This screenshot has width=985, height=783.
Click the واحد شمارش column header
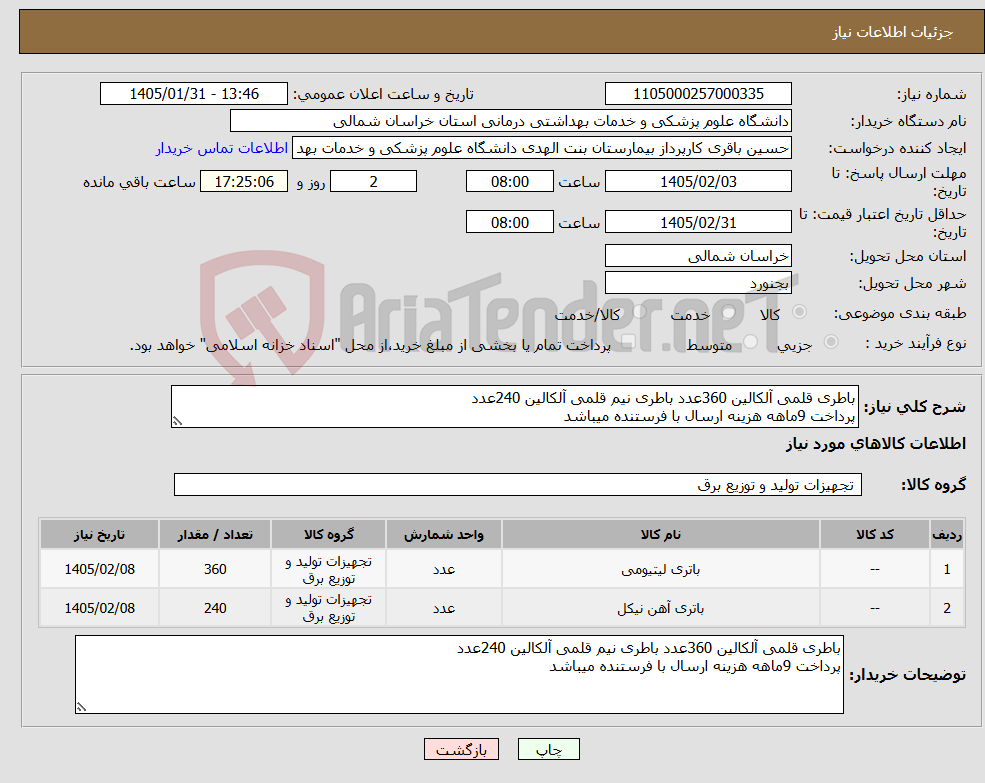[x=444, y=534]
